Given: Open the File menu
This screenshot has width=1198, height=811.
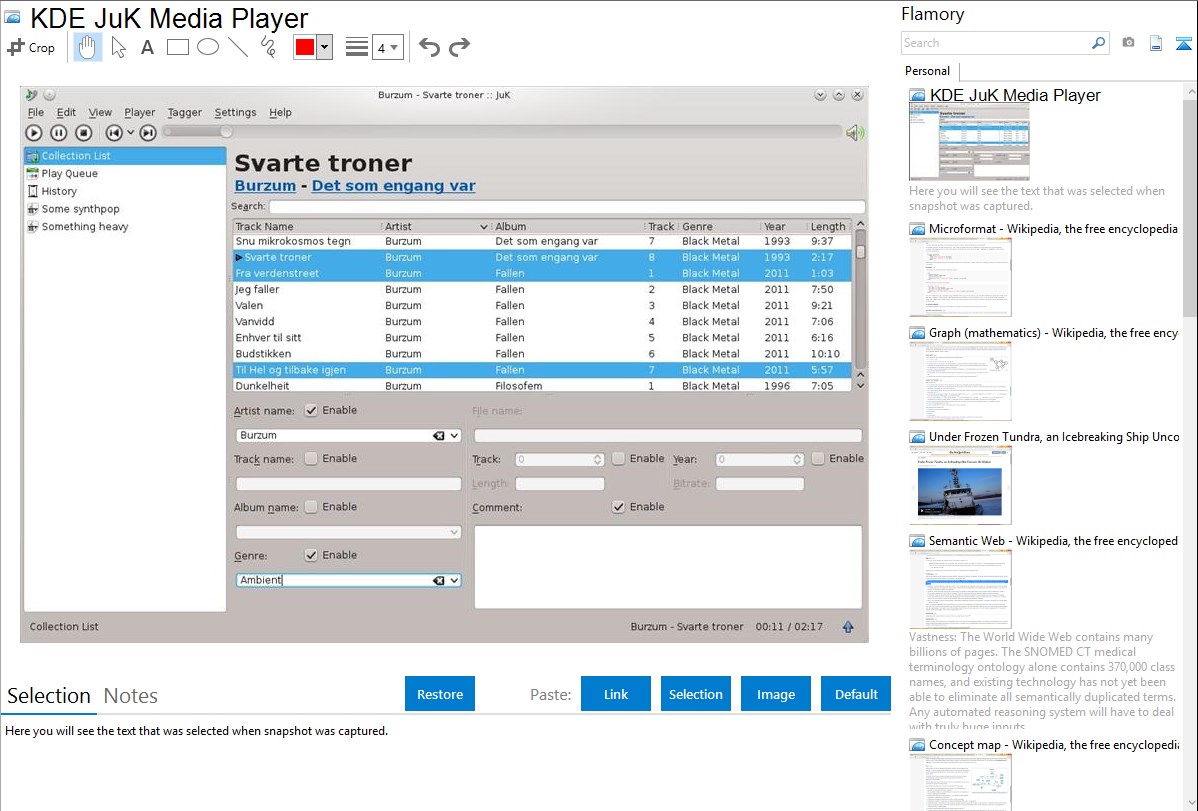Looking at the screenshot, I should point(36,112).
